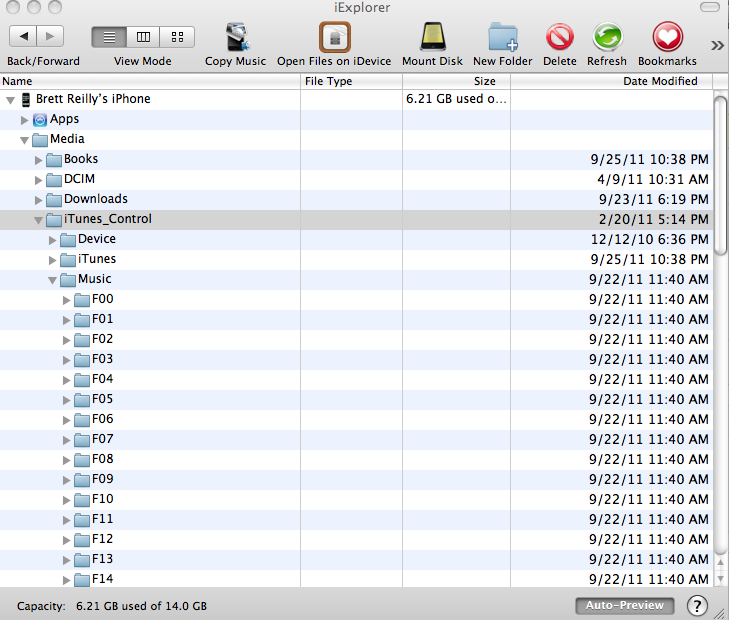
Task: Click the F01 folder icon
Action: click(82, 320)
